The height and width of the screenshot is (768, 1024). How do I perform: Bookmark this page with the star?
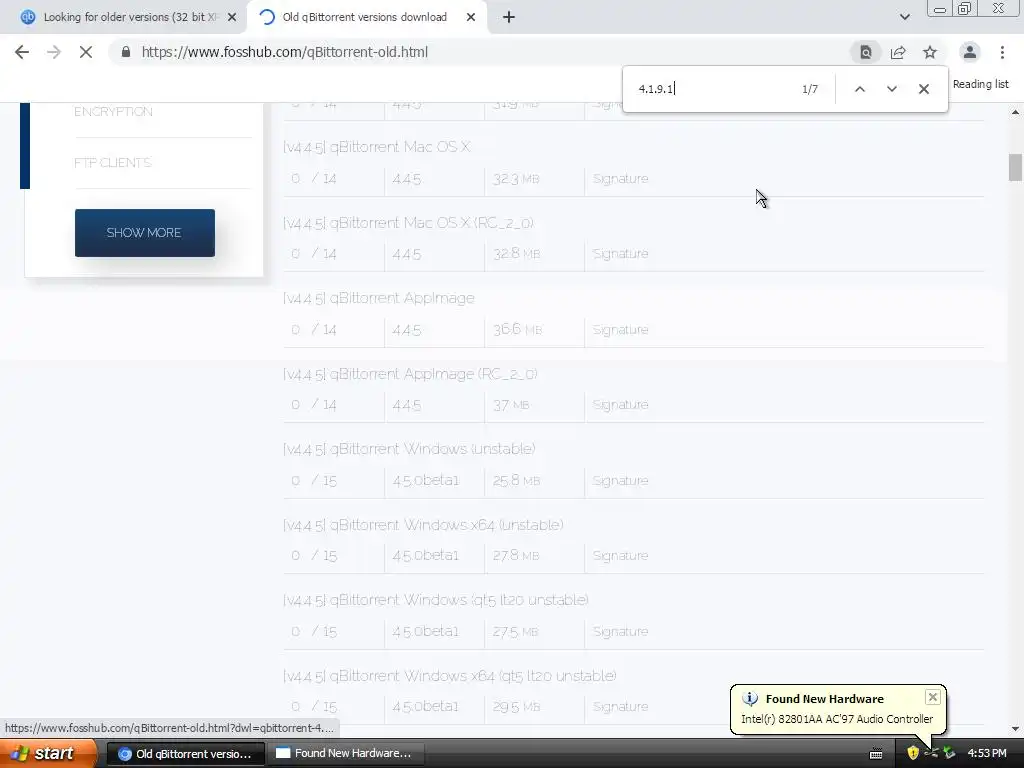(930, 52)
